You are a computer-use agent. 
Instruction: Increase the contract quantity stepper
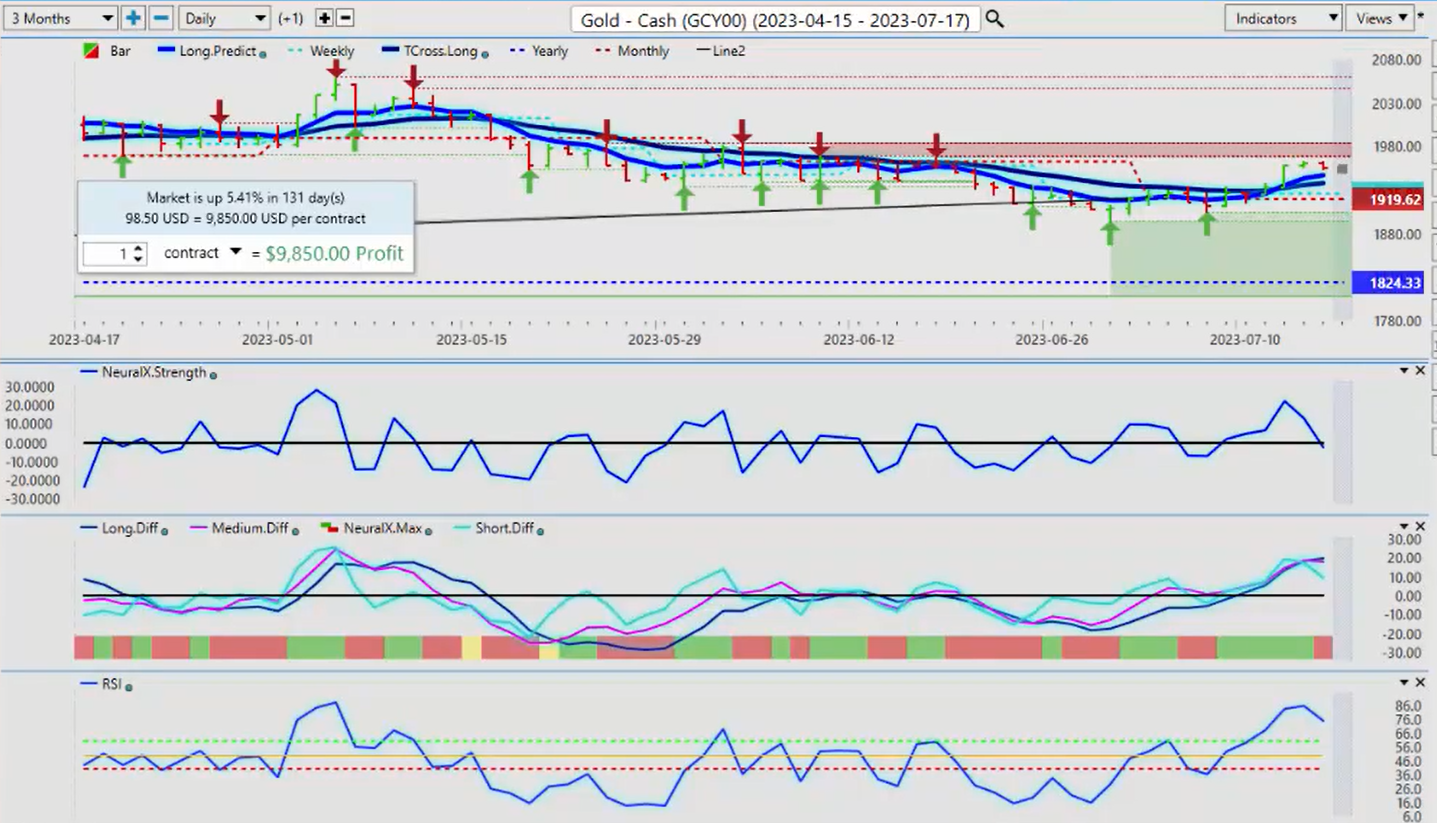coord(139,248)
